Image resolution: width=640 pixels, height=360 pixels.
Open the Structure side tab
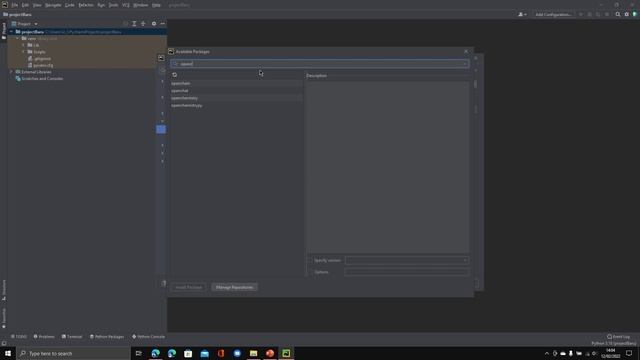pyautogui.click(x=4, y=290)
